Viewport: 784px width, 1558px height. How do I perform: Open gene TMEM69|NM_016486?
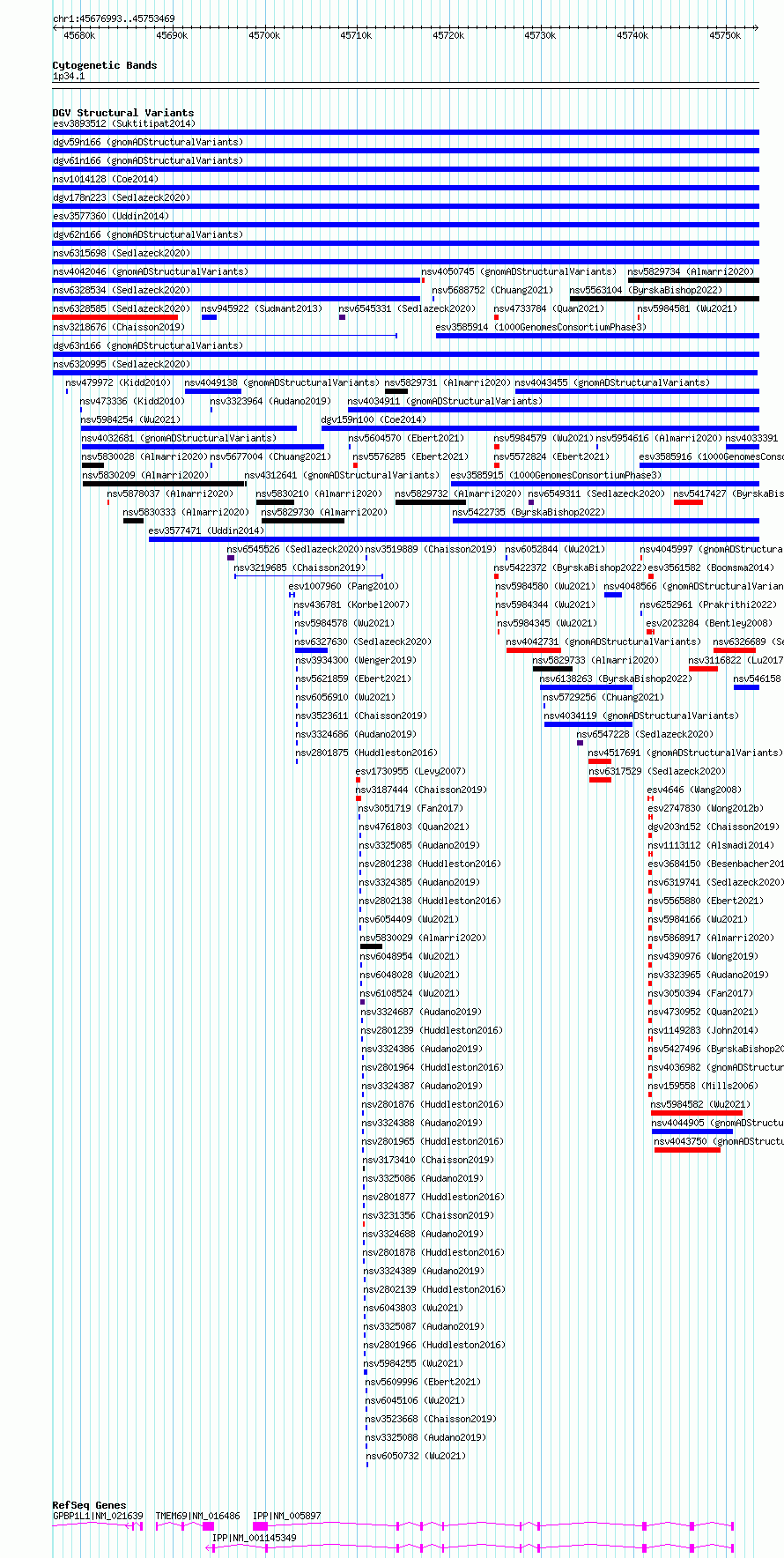tap(197, 1517)
